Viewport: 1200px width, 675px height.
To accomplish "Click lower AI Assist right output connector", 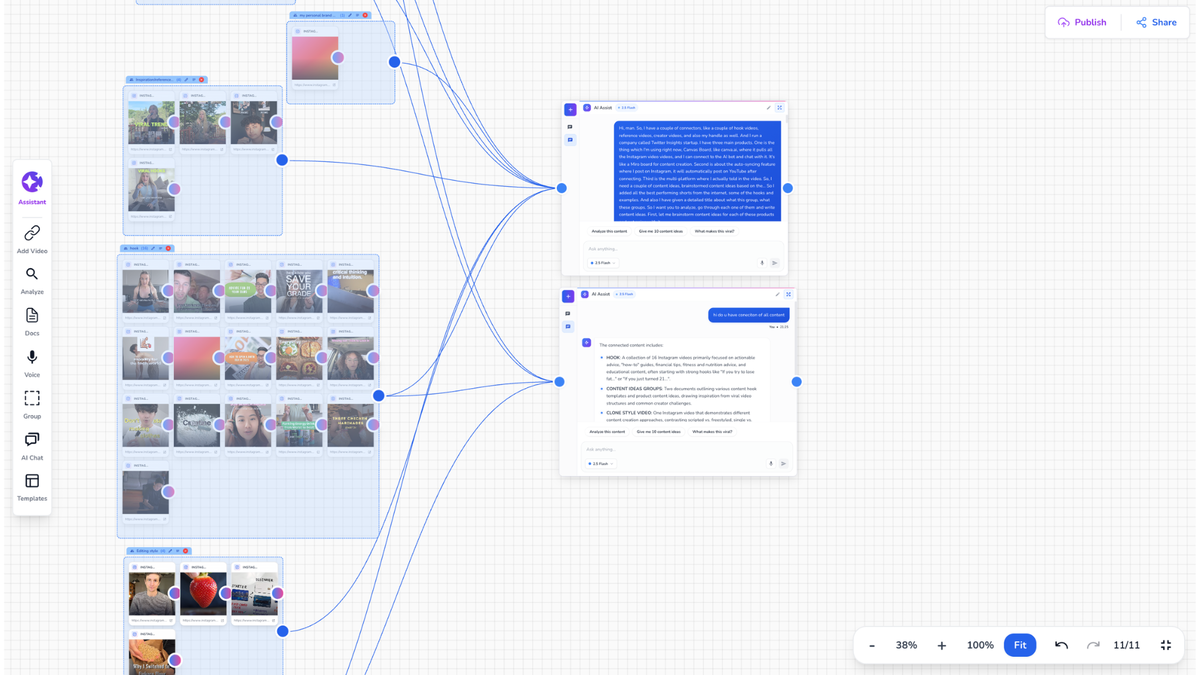I will [x=797, y=381].
